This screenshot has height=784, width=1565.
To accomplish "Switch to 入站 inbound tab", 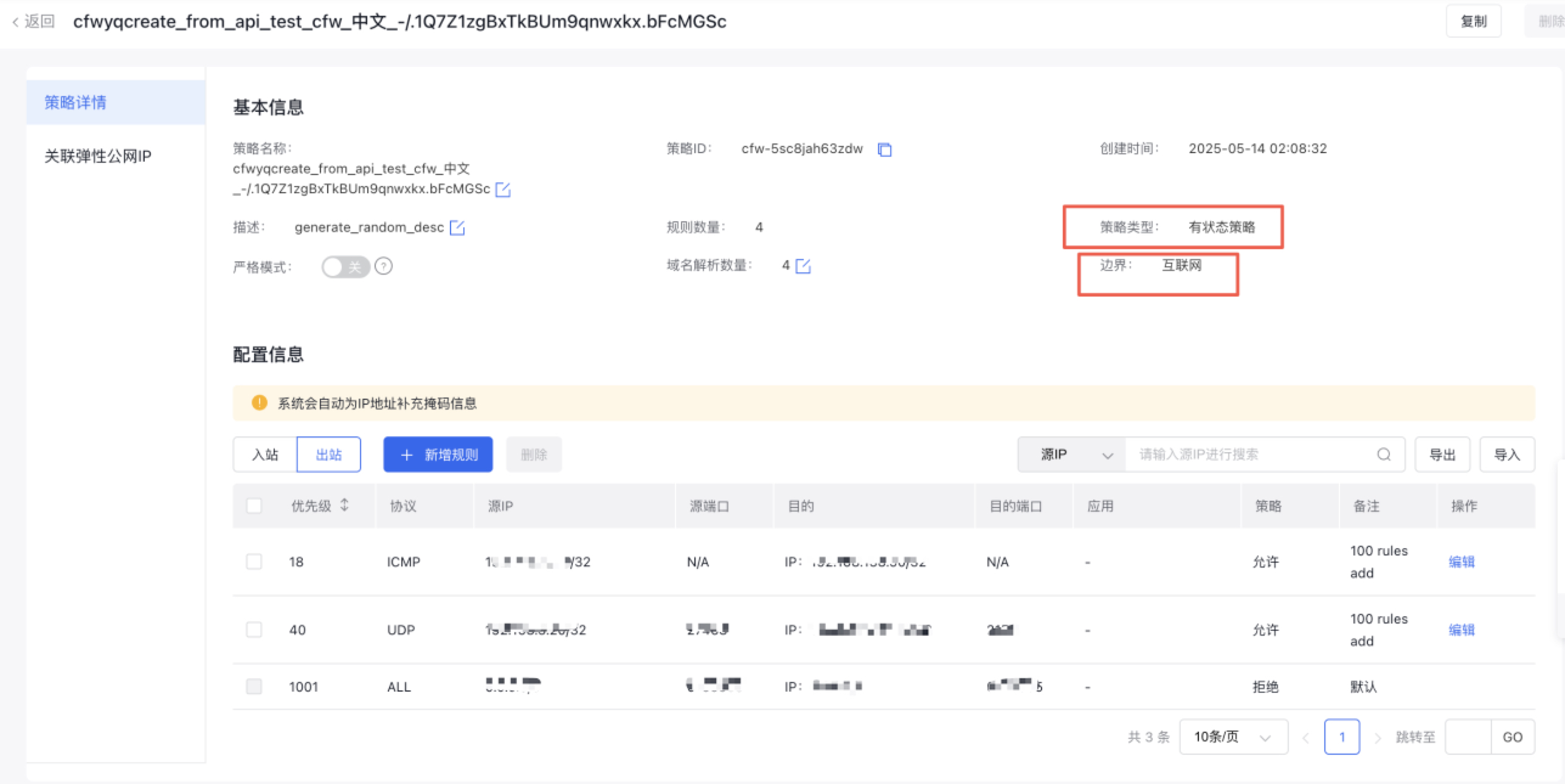I will 265,455.
